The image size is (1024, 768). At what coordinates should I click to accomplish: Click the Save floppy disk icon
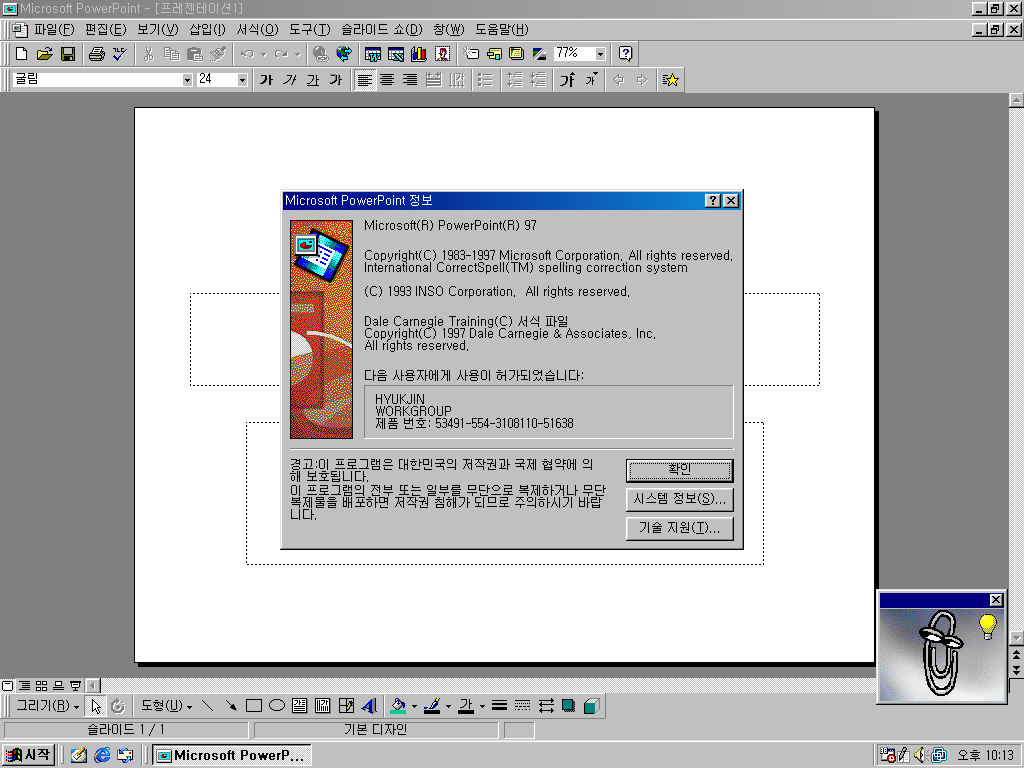point(68,54)
